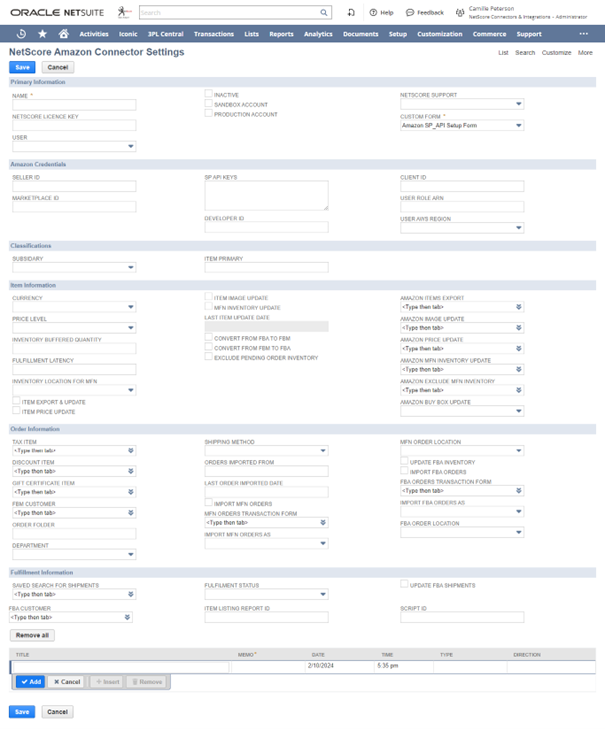Open the Activities menu
Screen dimensions: 605x730
click(94, 34)
